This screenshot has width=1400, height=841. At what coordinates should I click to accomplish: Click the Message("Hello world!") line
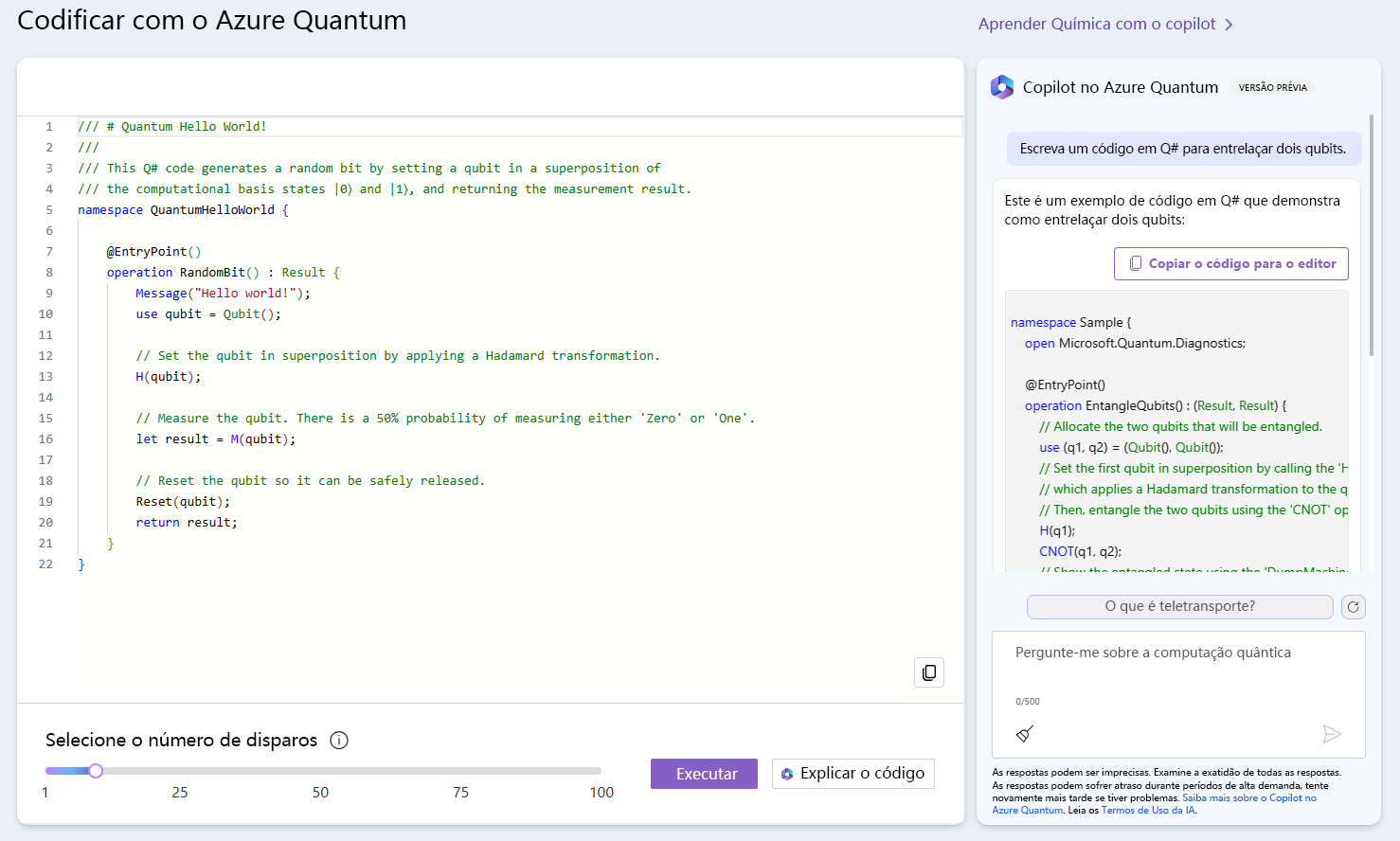point(223,294)
